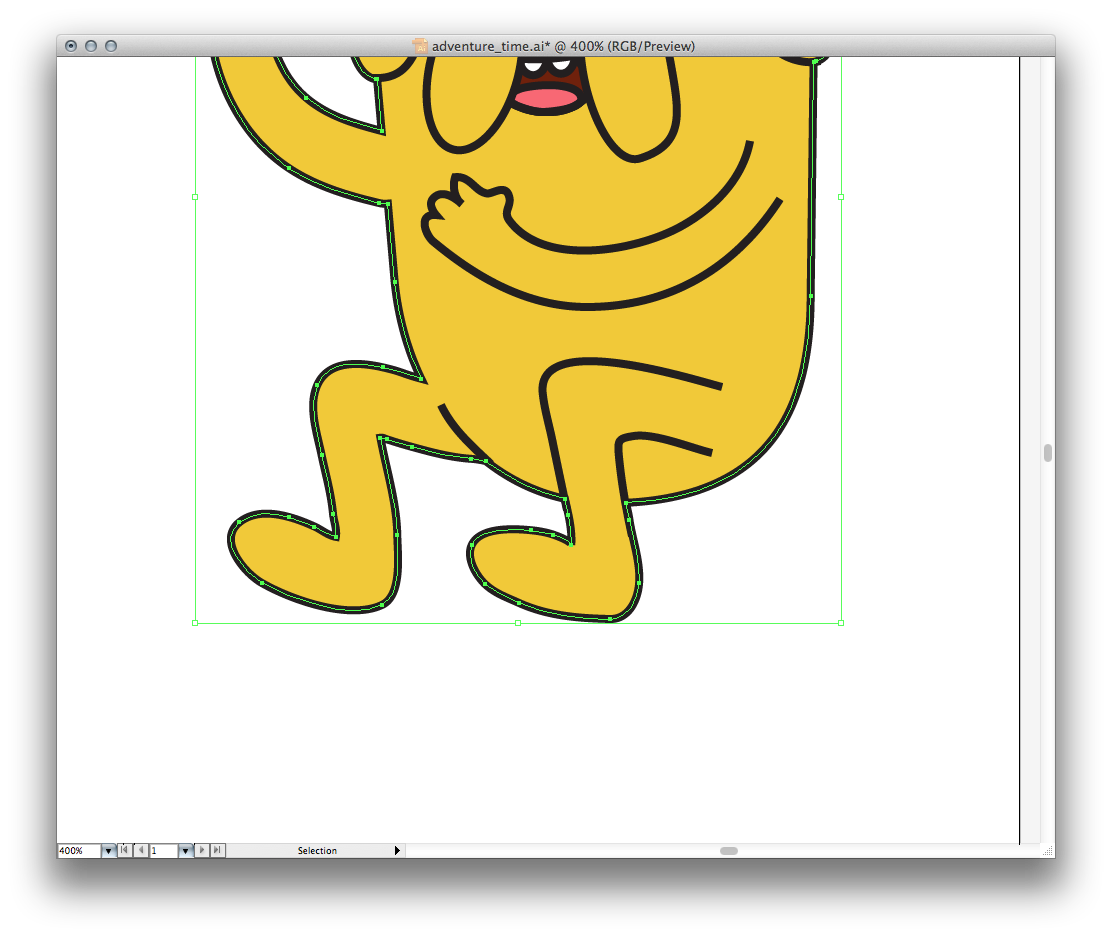Click the bottom-center bounding box handle
Viewport: 1112px width, 937px height.
pos(517,623)
